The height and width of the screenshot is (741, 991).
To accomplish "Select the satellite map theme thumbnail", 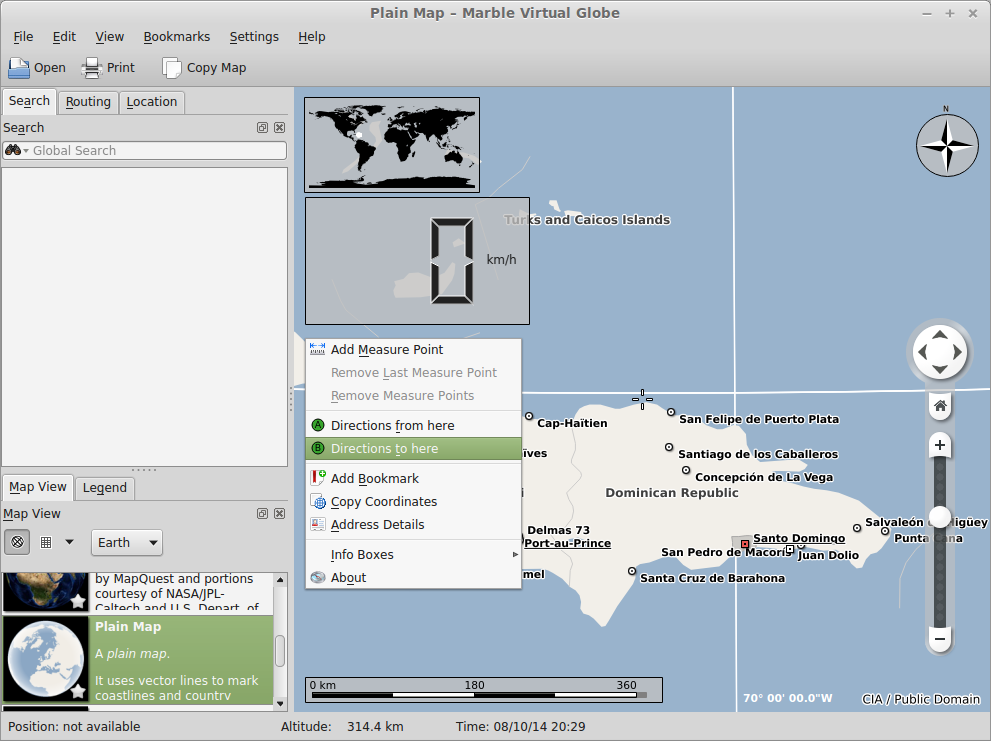I will click(x=46, y=592).
